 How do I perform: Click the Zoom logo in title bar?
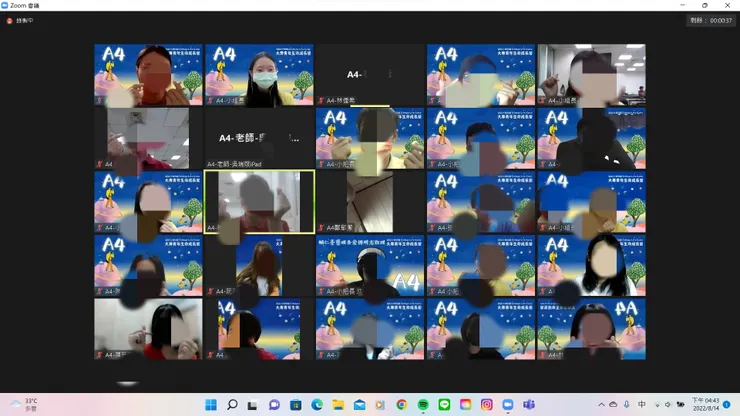[5, 5]
